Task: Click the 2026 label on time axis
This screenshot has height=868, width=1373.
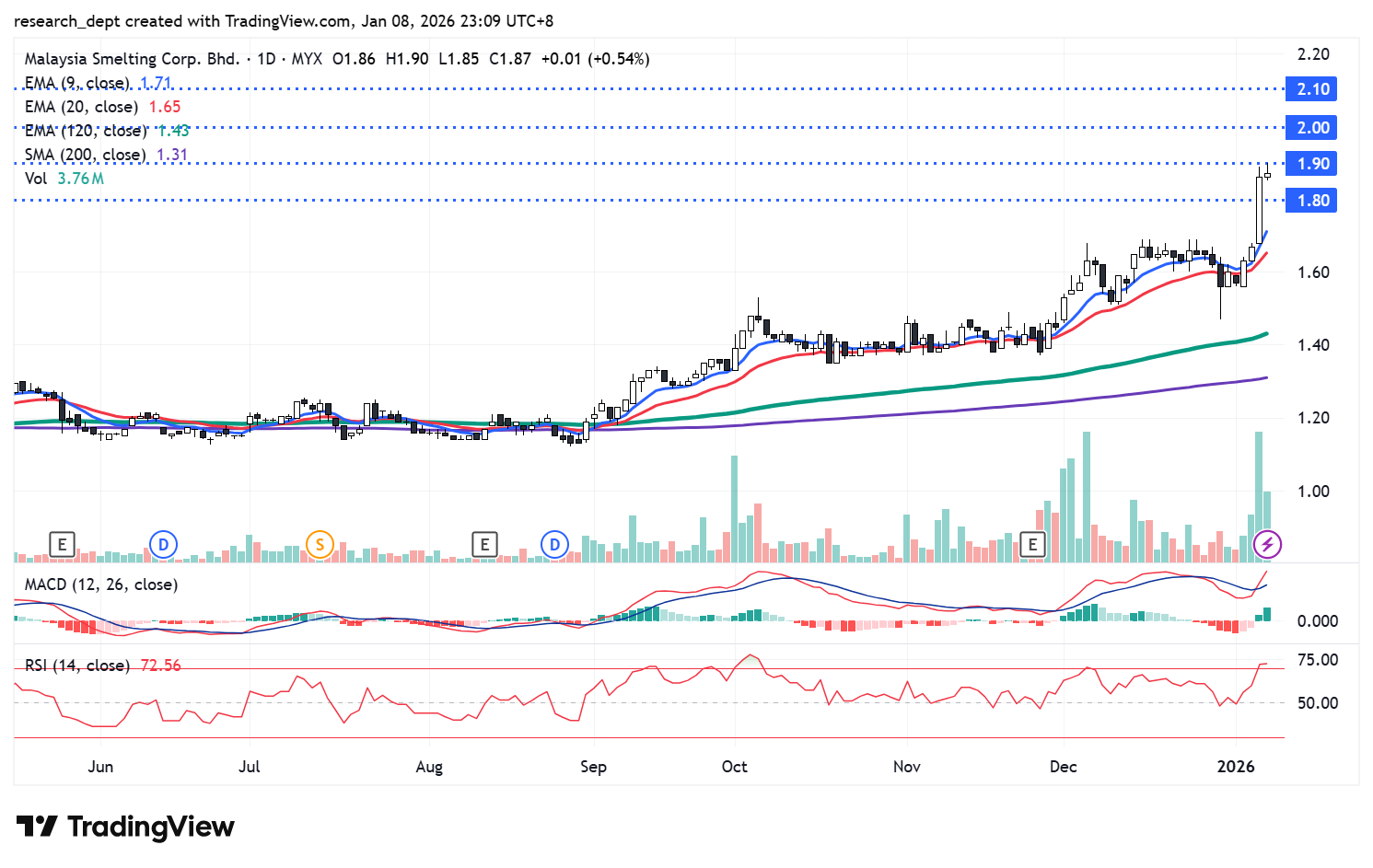Action: (1235, 767)
